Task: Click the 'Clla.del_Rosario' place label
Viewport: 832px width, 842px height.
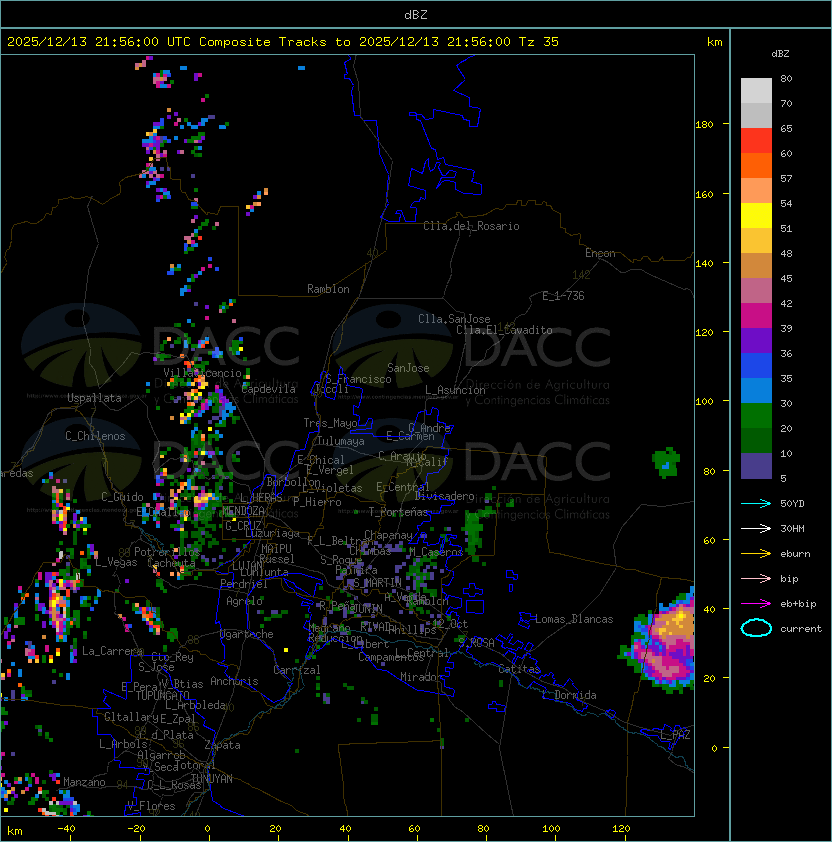Action: point(471,226)
